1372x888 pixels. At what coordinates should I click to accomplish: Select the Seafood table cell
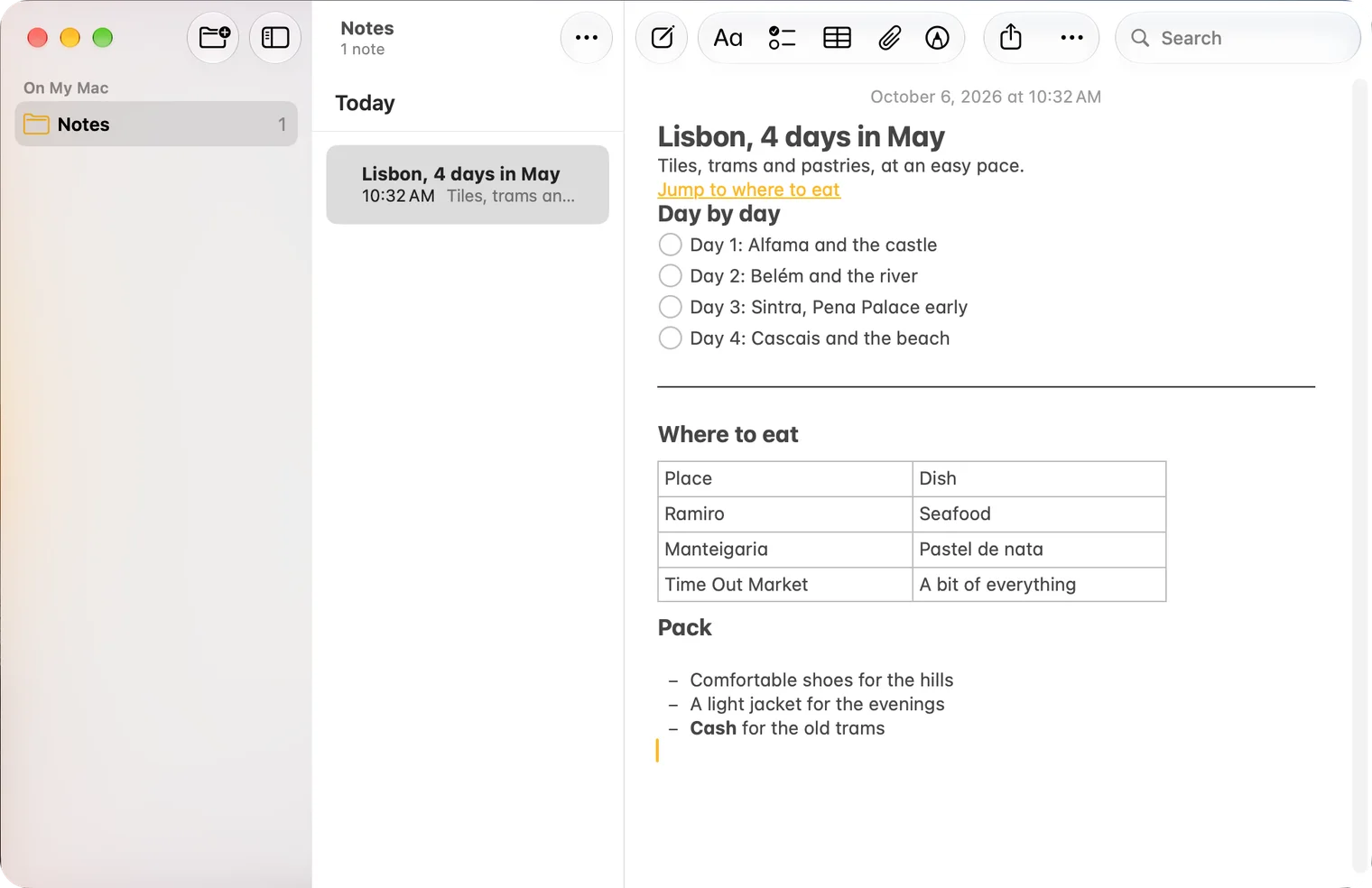1039,513
